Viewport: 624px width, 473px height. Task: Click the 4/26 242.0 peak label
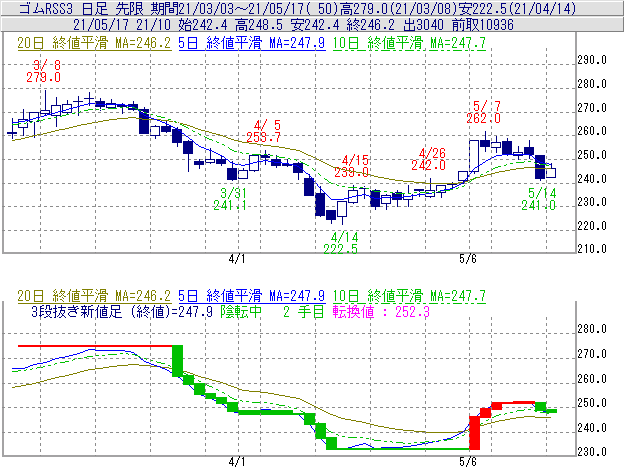coord(429,159)
